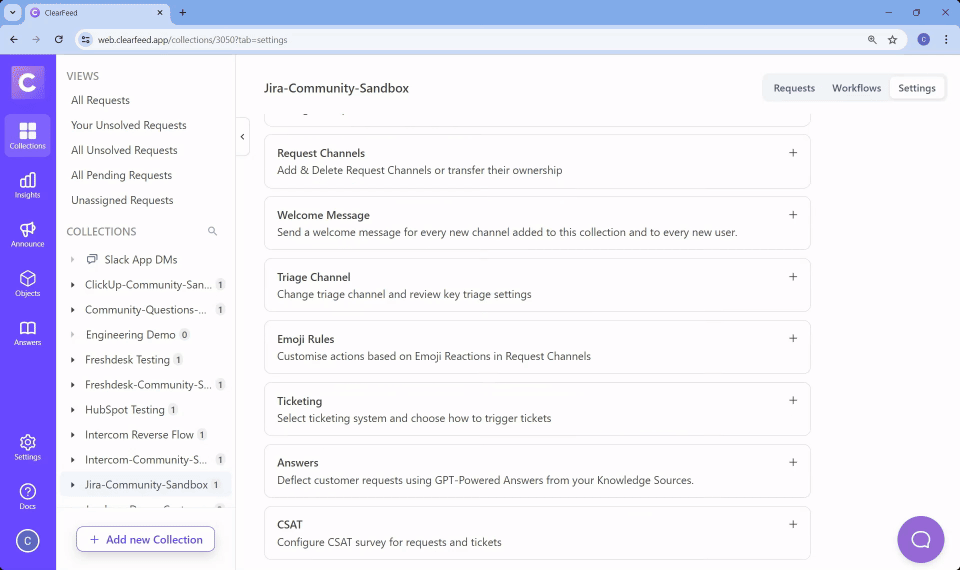This screenshot has width=960, height=570.
Task: Expand the CSAT settings section
Action: pyautogui.click(x=793, y=525)
